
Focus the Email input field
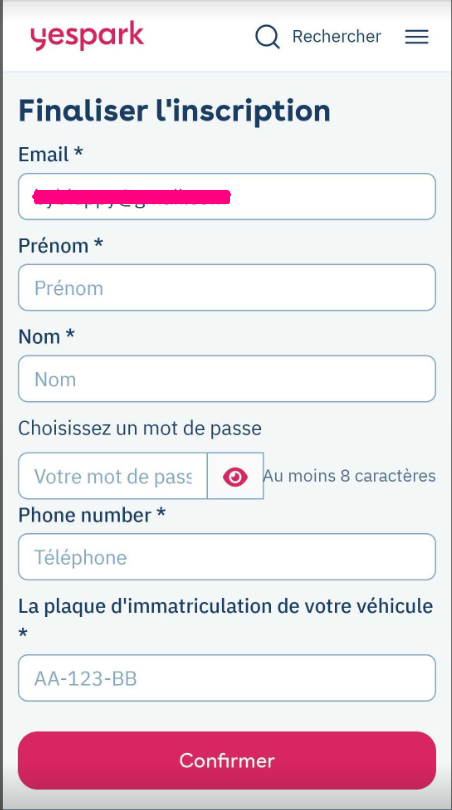pos(227,196)
